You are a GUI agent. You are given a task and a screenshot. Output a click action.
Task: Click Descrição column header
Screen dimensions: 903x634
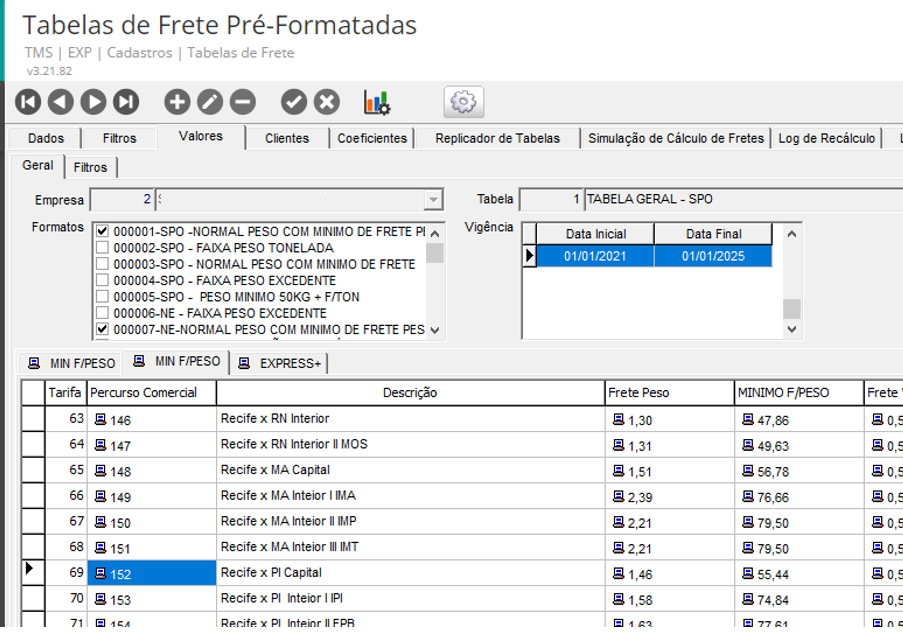point(410,393)
